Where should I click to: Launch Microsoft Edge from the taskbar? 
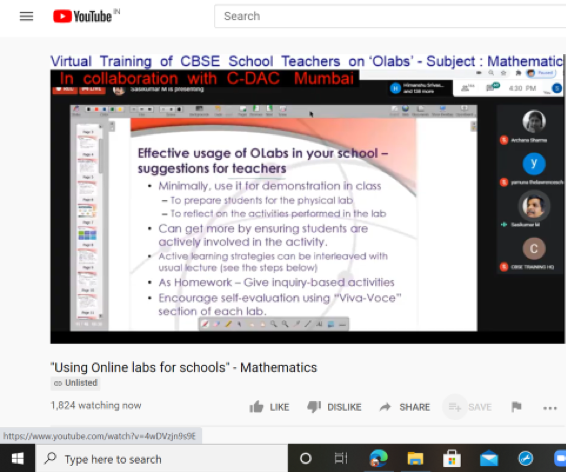click(x=378, y=459)
